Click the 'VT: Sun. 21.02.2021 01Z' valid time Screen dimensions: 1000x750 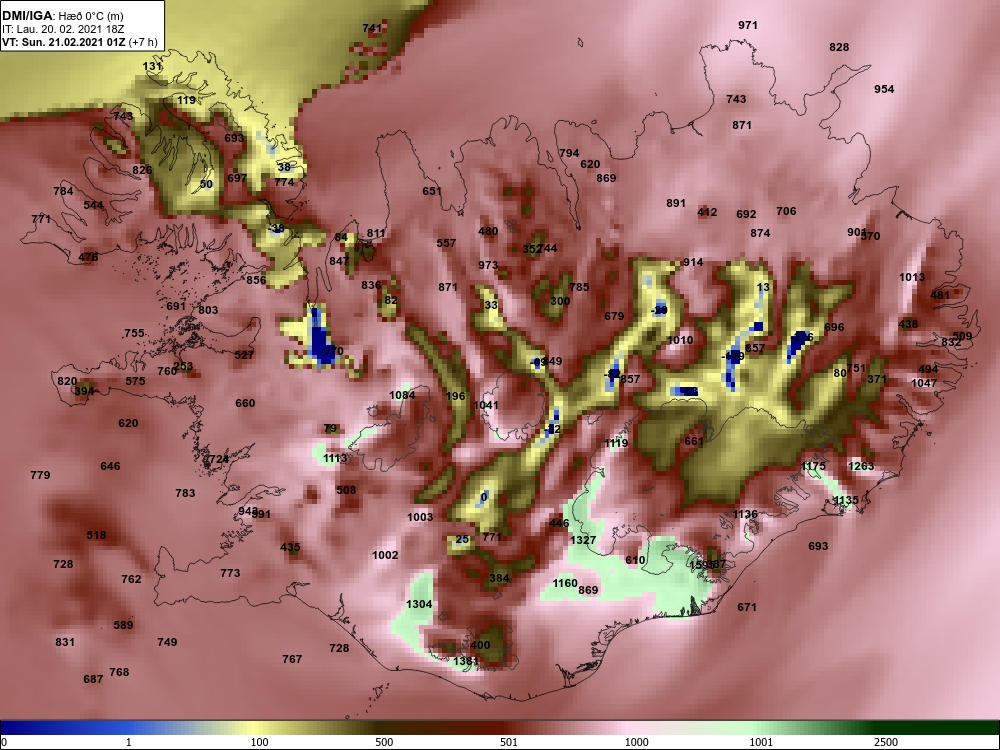64,43
